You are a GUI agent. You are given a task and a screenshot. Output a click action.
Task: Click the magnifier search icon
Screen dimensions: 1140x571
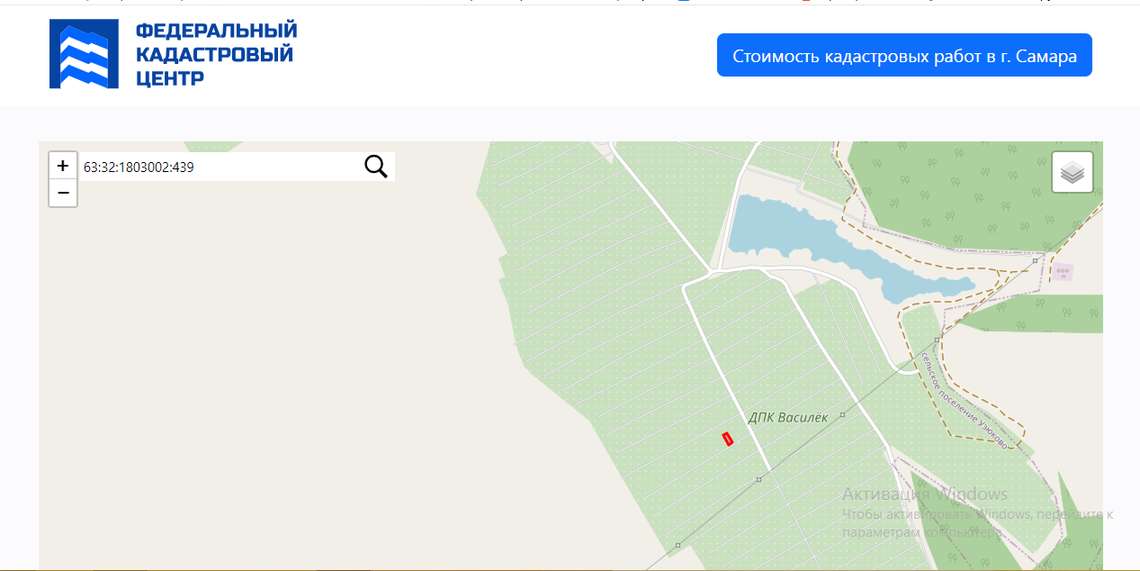coord(376,167)
